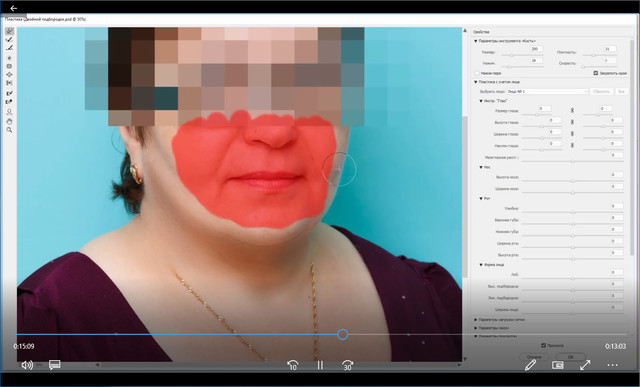Viewport: 640px width, 387px height.
Task: Select the Hand tool in Liquify
Action: tap(9, 121)
